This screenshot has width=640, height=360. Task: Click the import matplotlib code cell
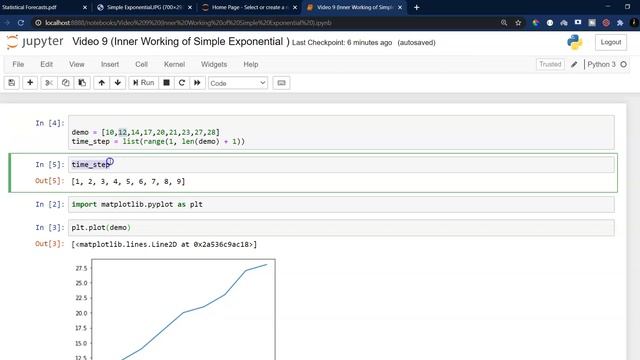pyautogui.click(x=341, y=204)
